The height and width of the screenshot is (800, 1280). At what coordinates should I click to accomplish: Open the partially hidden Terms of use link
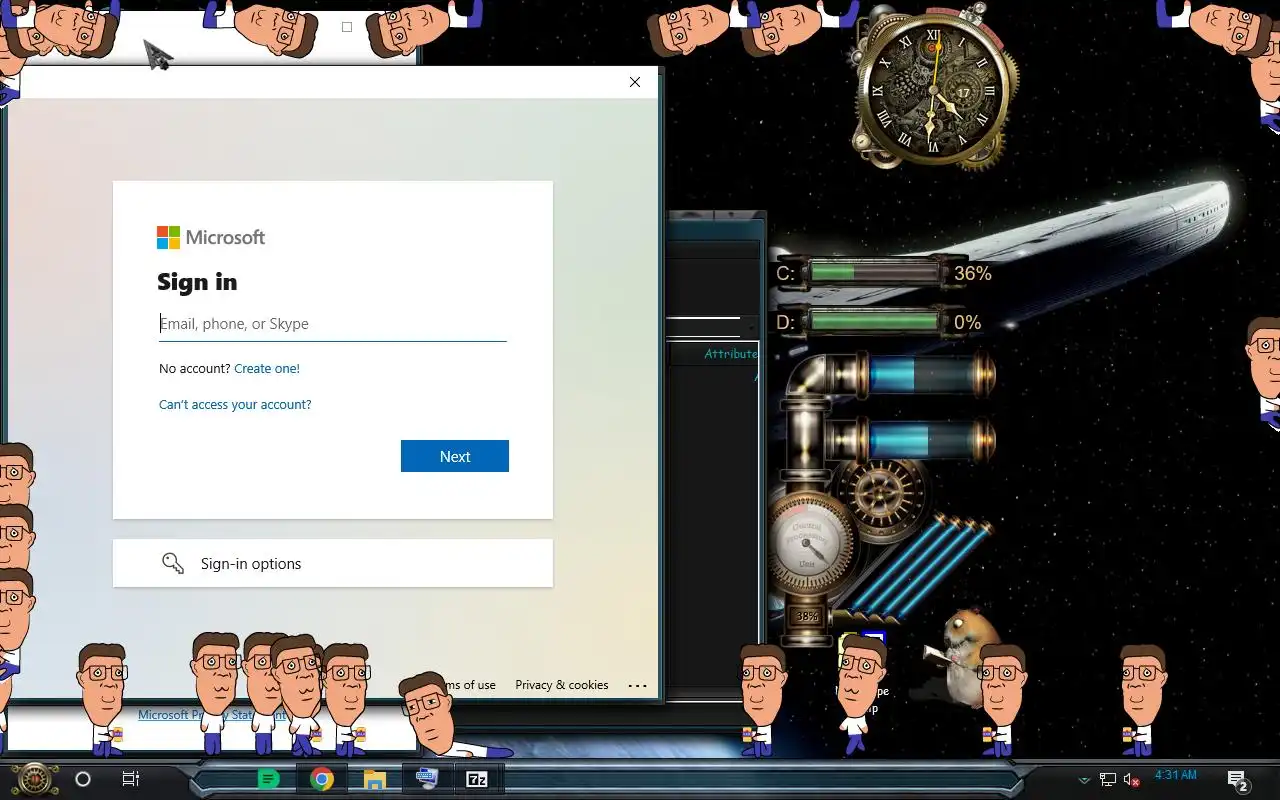(x=468, y=685)
